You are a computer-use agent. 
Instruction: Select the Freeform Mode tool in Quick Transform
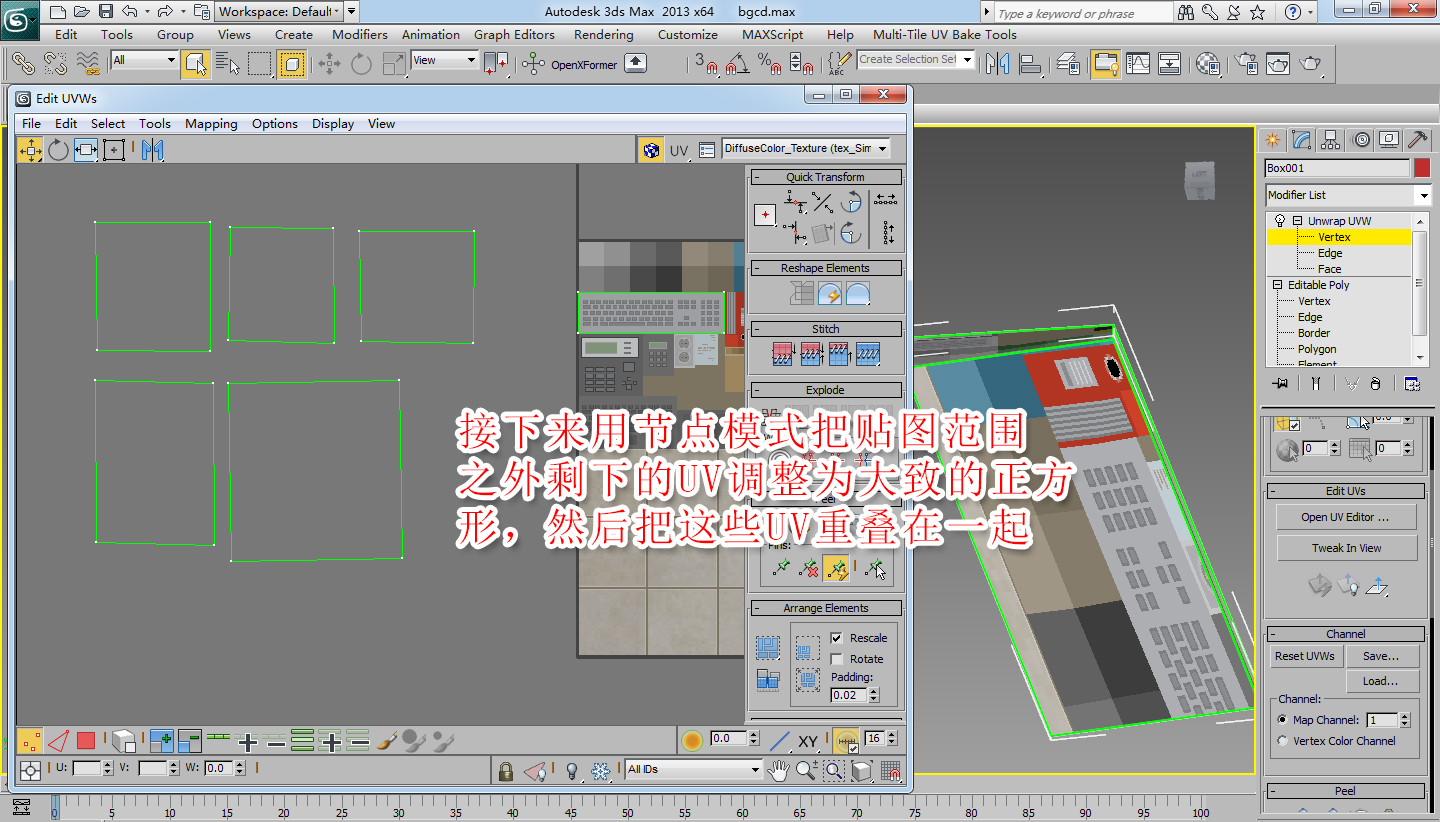765,214
